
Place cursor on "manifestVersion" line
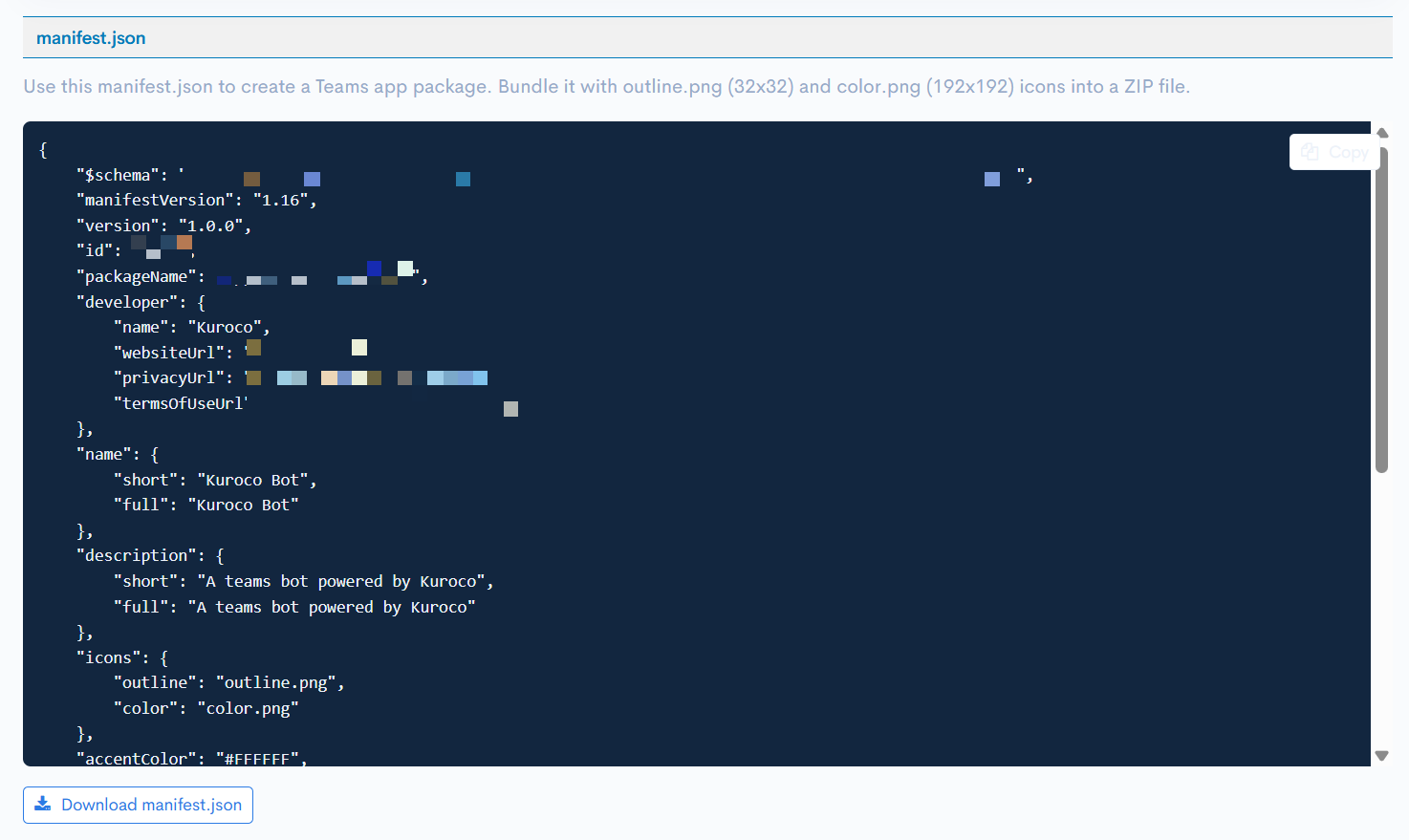pyautogui.click(x=197, y=200)
